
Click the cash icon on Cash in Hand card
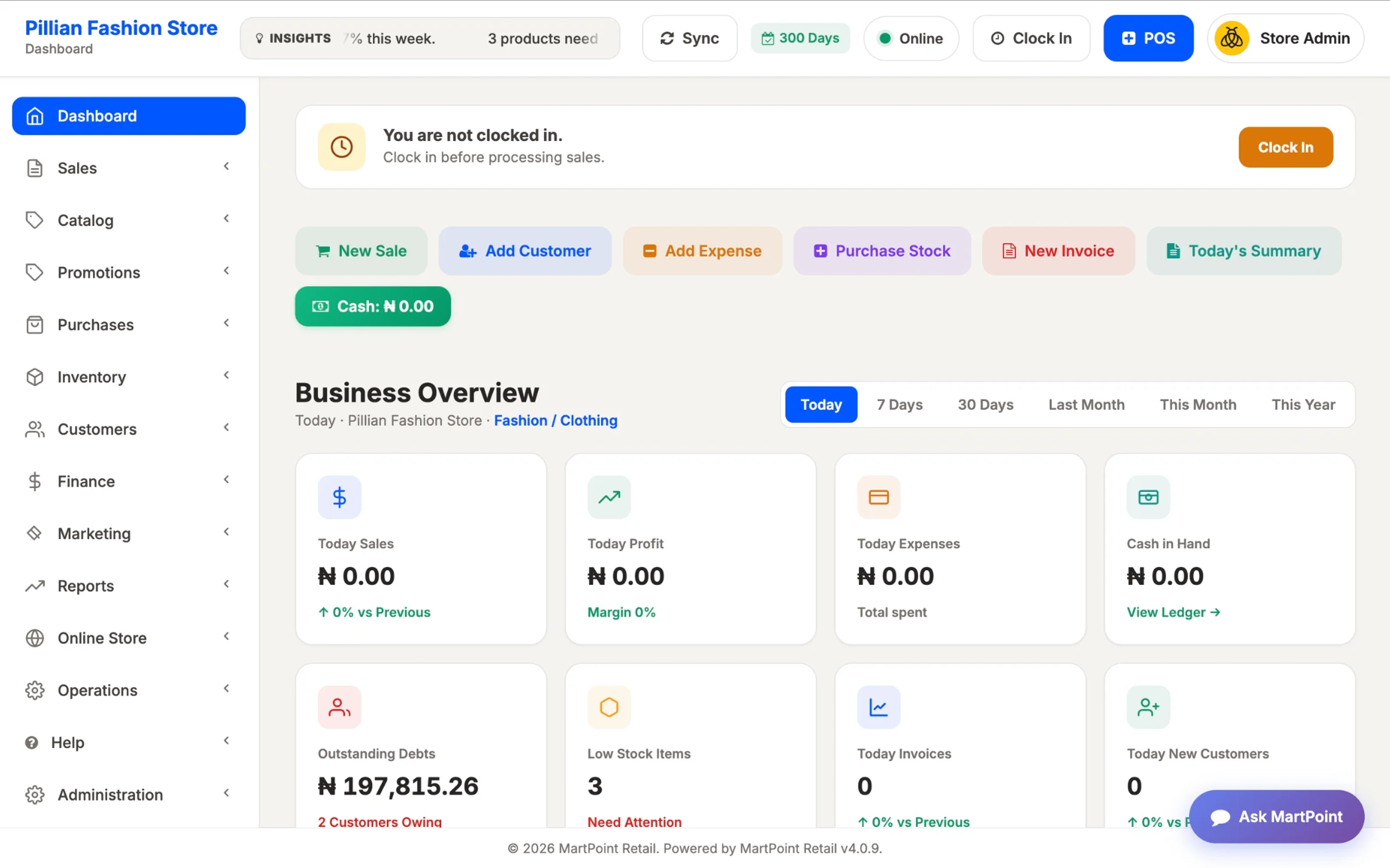click(1148, 497)
